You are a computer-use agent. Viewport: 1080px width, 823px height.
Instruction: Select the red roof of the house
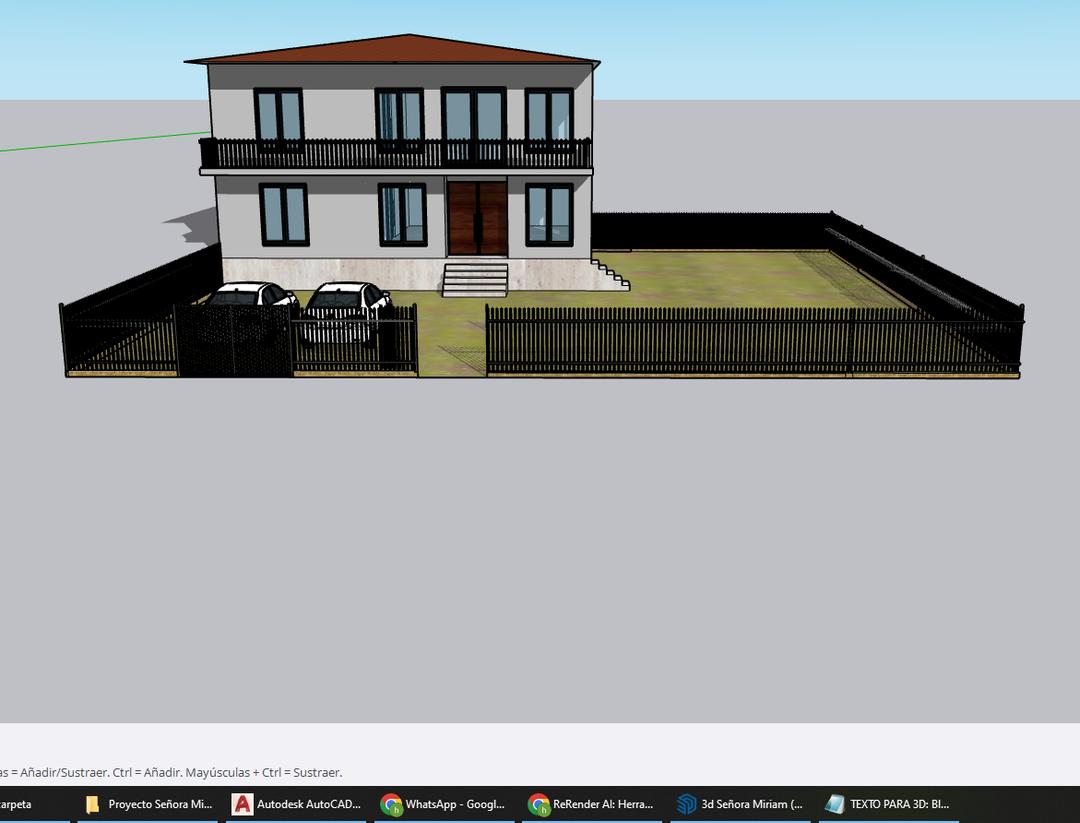[400, 49]
